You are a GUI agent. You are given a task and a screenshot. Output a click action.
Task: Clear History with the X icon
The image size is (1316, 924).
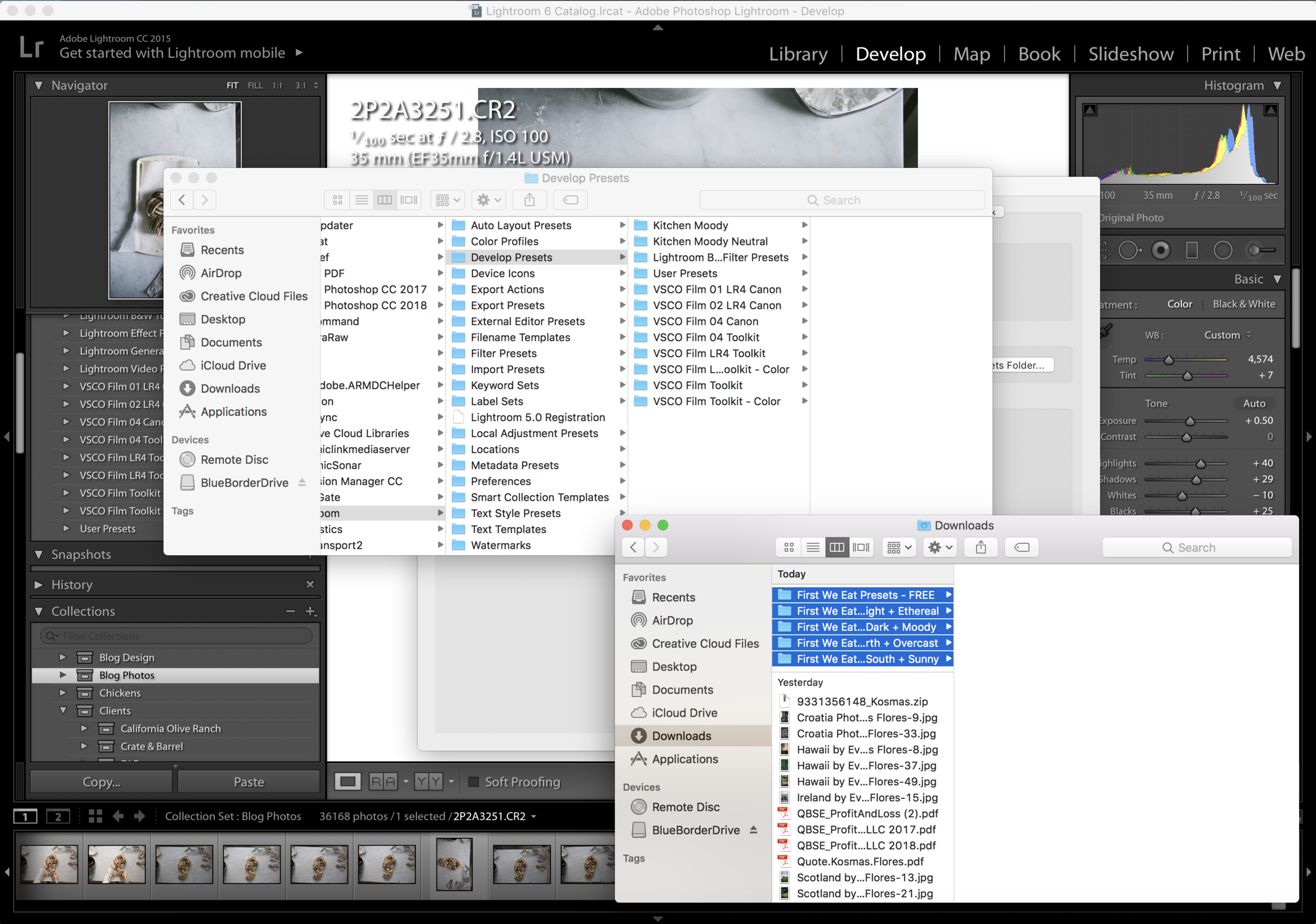coord(310,584)
